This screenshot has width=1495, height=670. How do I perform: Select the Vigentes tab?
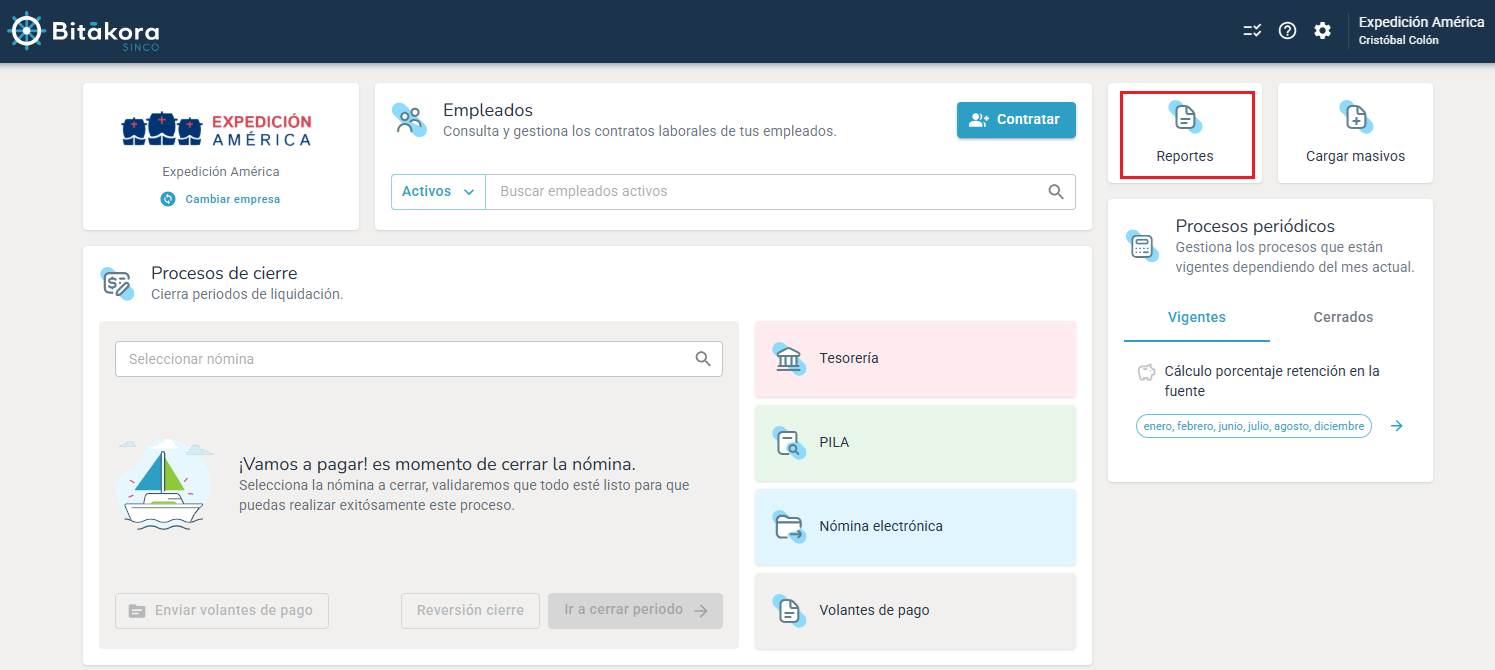coord(1196,317)
